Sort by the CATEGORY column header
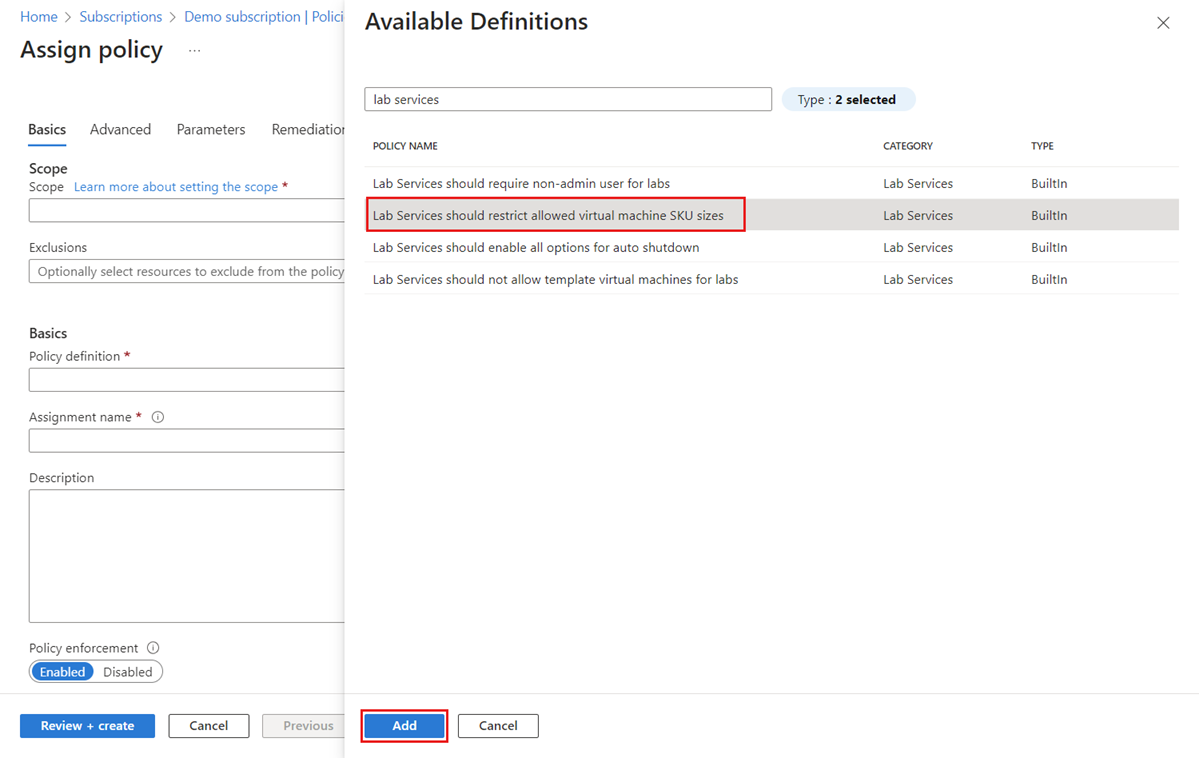 908,146
